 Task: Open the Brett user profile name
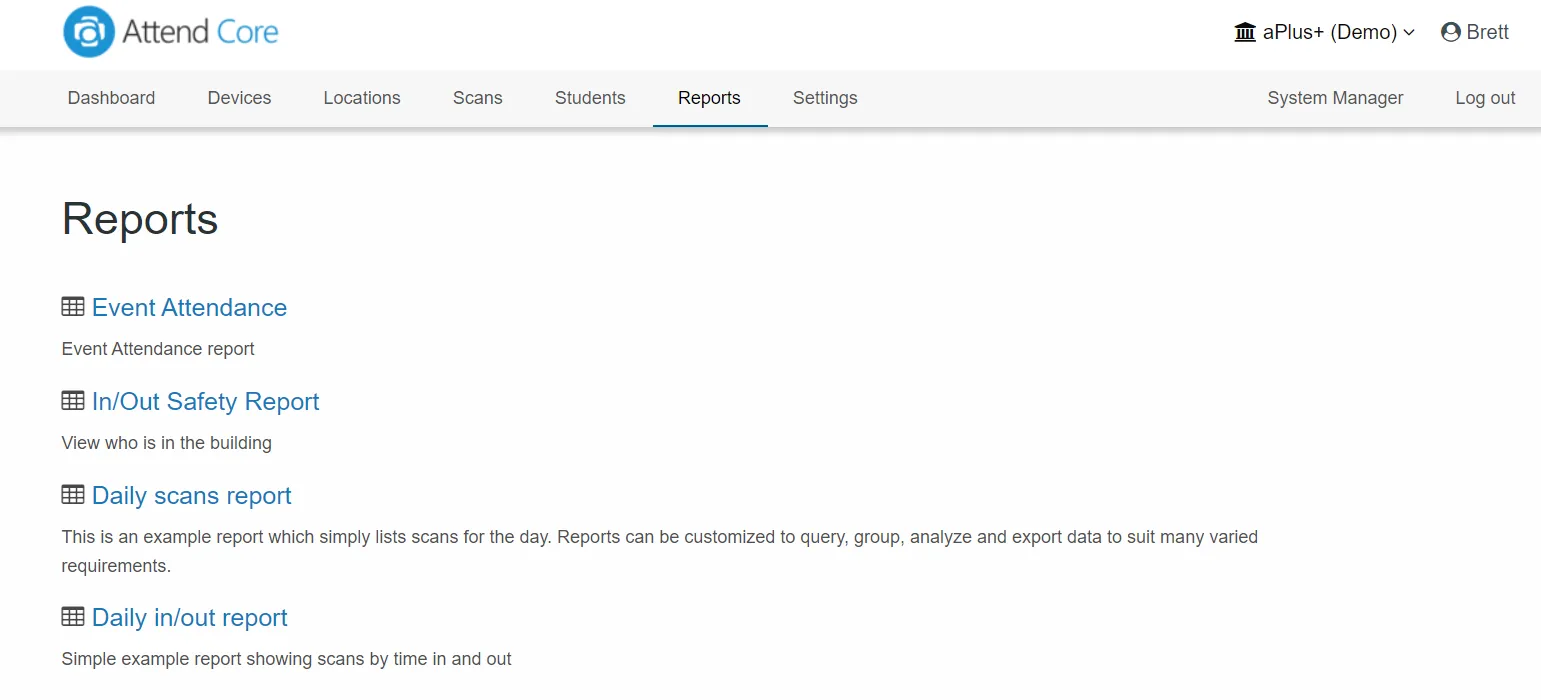pos(1487,32)
